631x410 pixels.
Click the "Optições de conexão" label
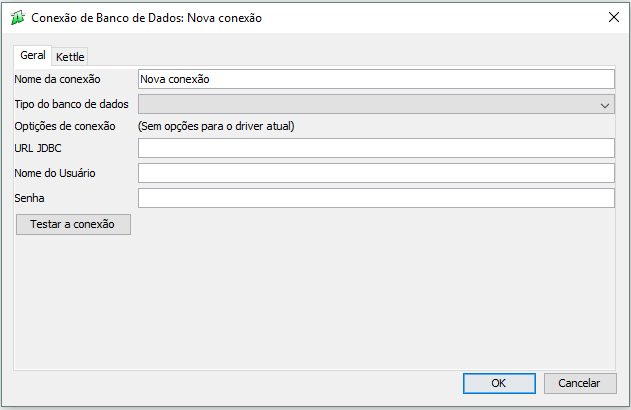click(65, 126)
